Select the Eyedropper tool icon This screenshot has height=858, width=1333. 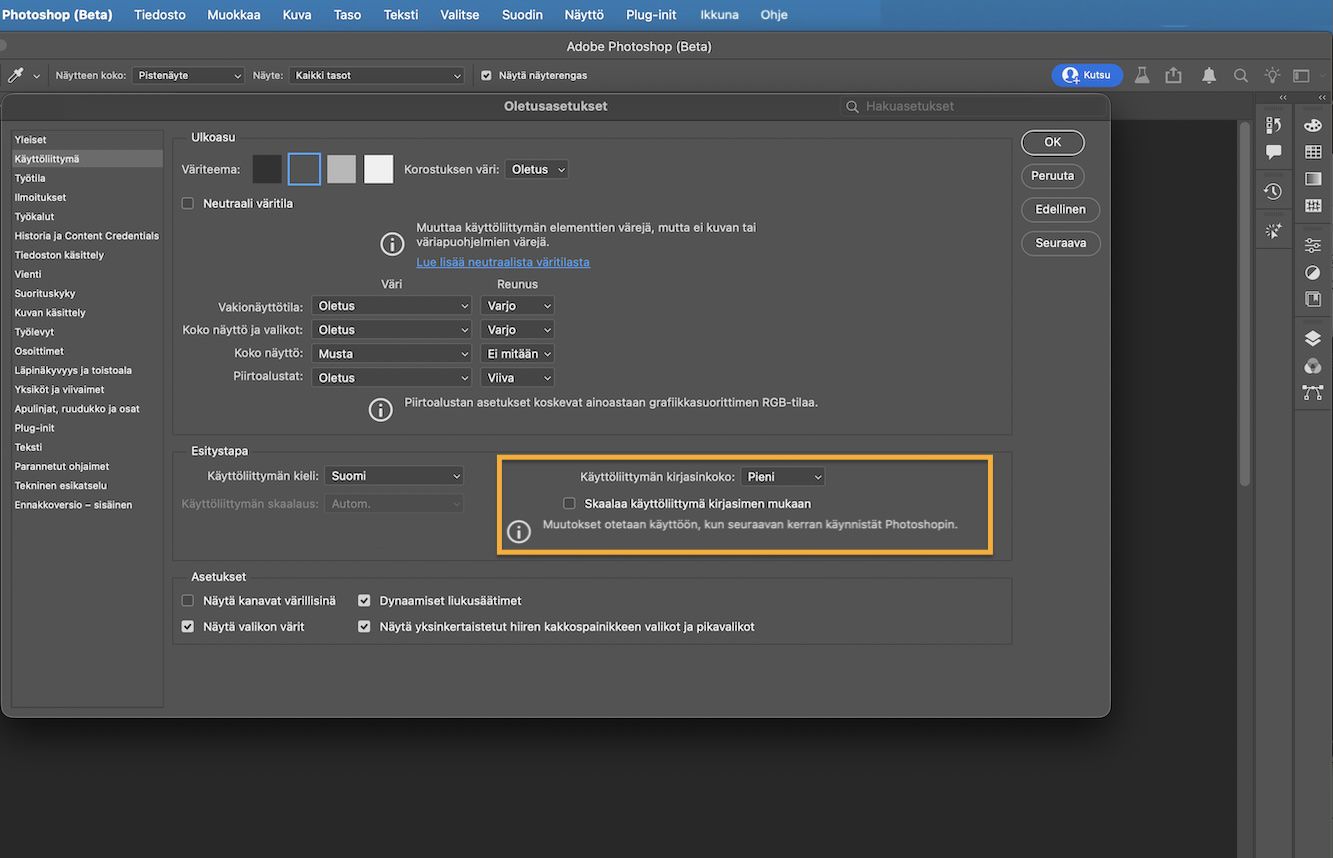[16, 76]
